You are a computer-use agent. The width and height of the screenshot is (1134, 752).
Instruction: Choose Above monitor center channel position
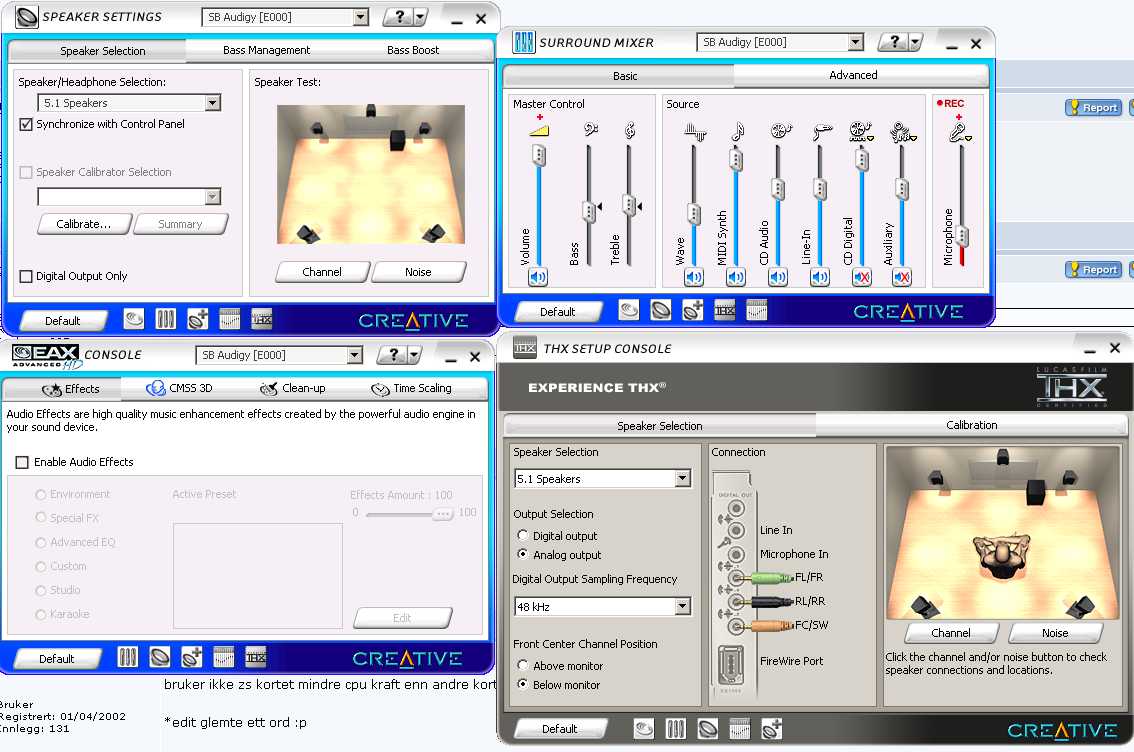point(522,665)
